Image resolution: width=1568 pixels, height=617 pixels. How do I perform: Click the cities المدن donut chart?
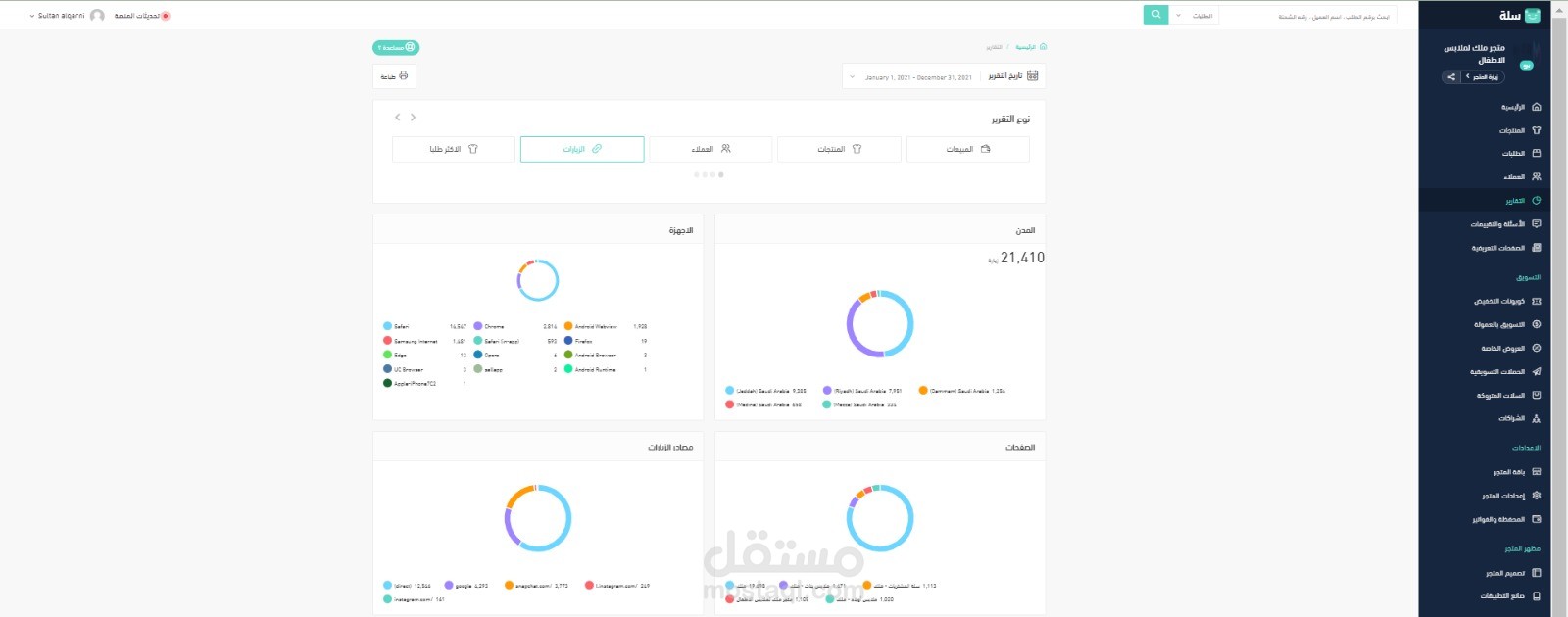(880, 323)
